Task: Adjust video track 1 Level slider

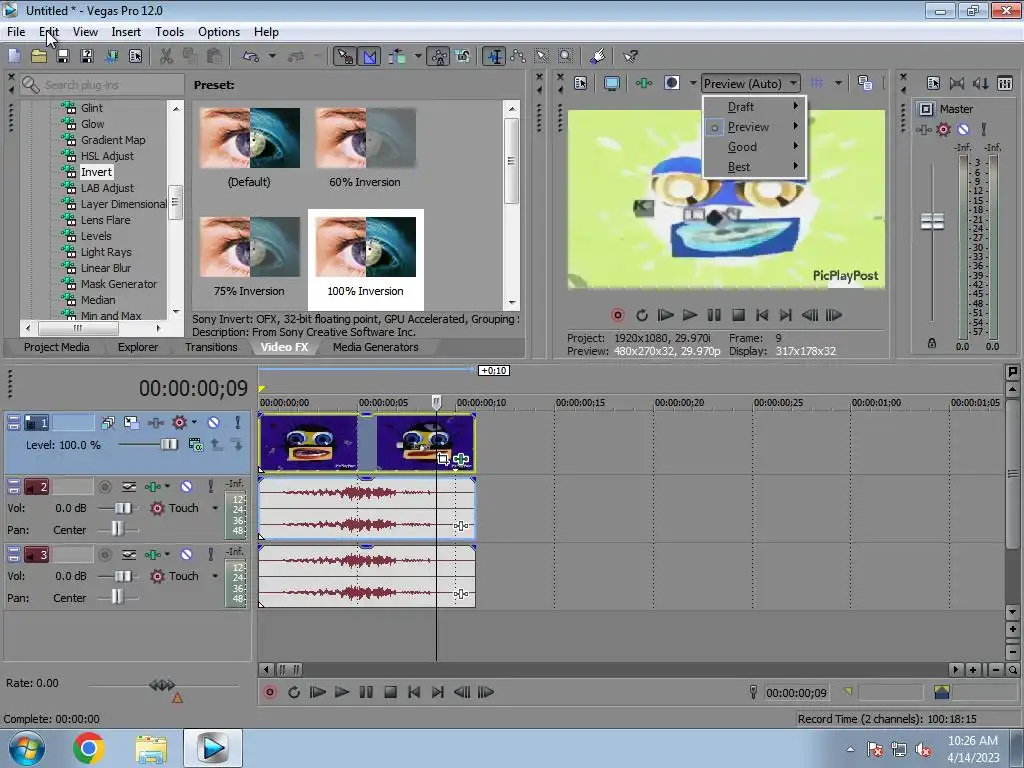Action: (168, 445)
